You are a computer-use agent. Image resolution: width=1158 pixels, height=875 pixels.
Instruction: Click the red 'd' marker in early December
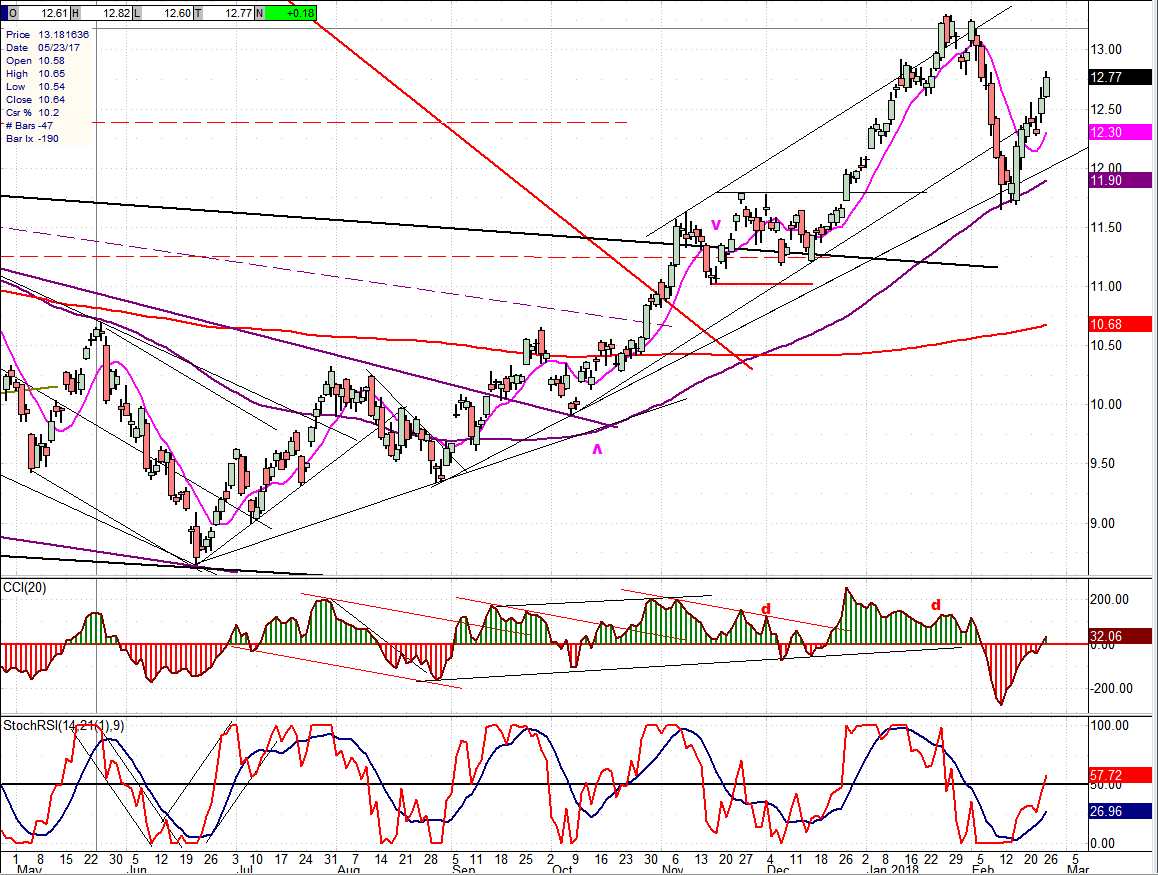click(766, 608)
